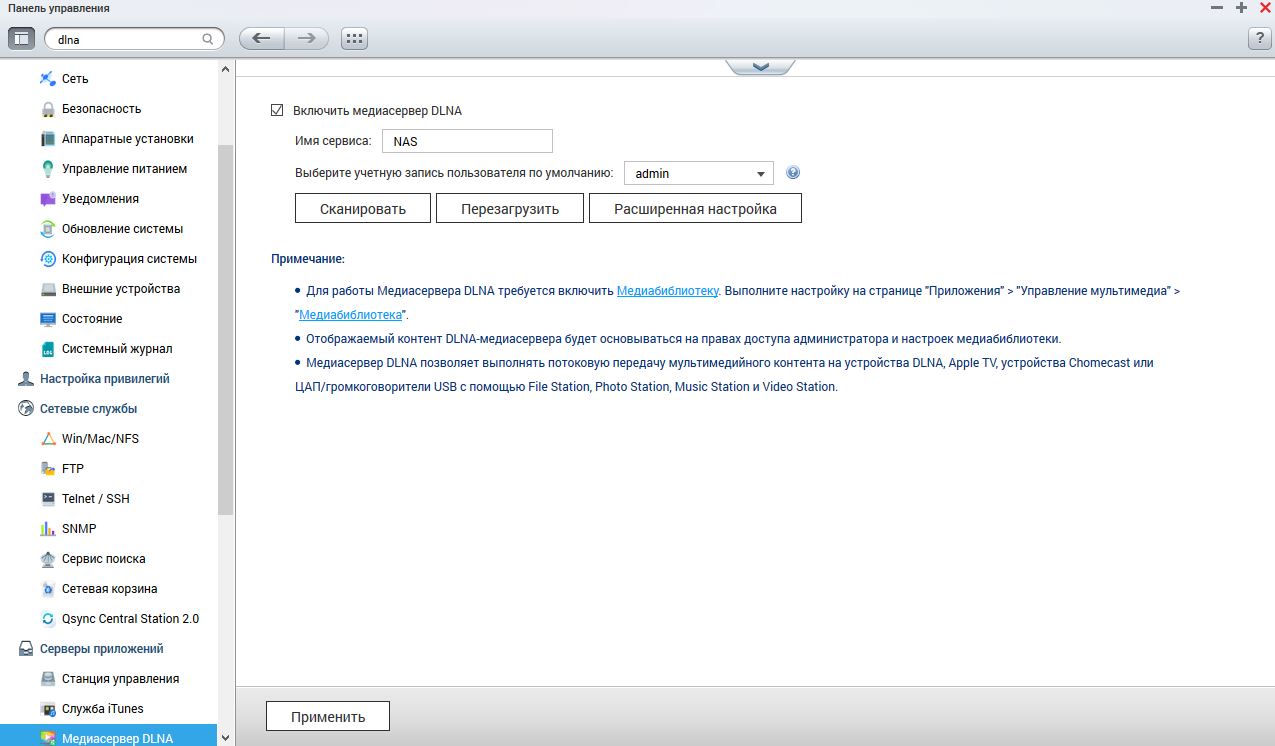Click the forward navigation arrow
This screenshot has width=1275, height=746.
(x=307, y=39)
